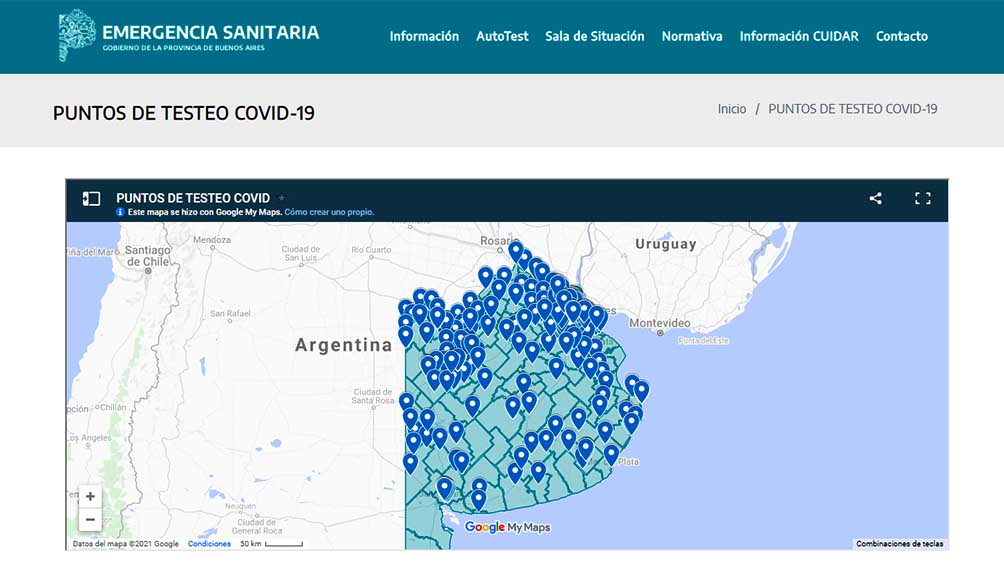Click the Uruguay country label
The image size is (1004, 565).
point(666,244)
